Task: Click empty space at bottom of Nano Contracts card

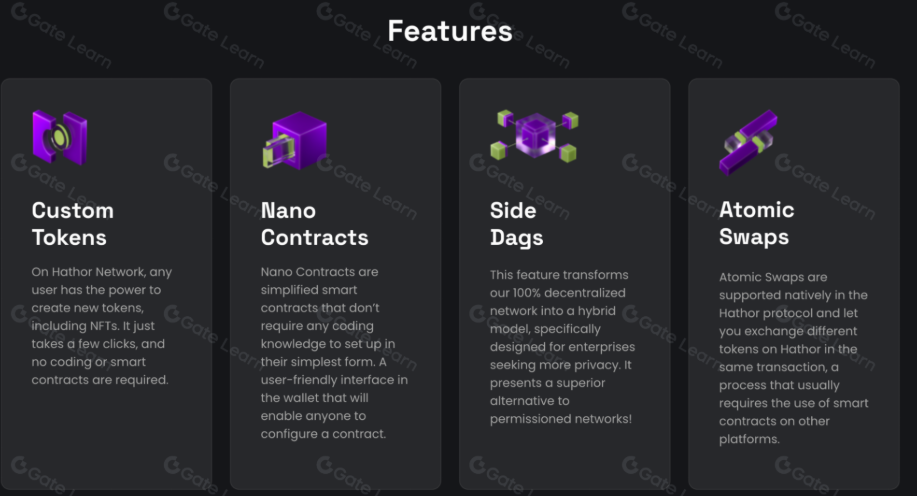Action: coord(335,468)
